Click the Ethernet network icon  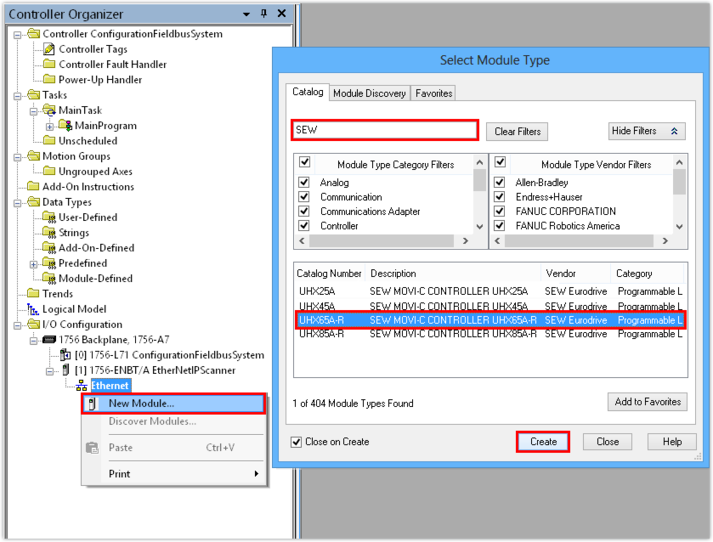(81, 385)
